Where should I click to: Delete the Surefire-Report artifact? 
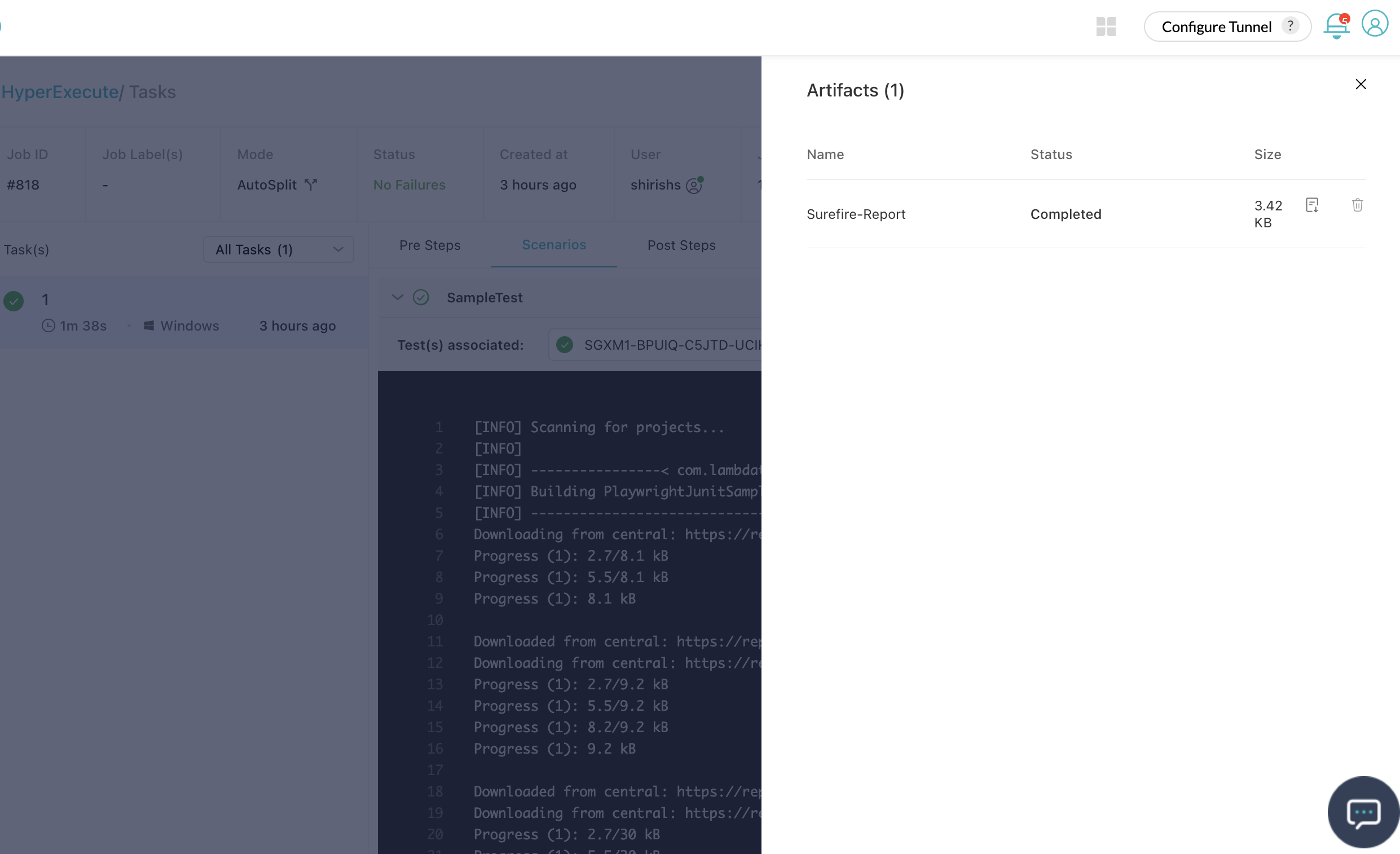pos(1357,205)
